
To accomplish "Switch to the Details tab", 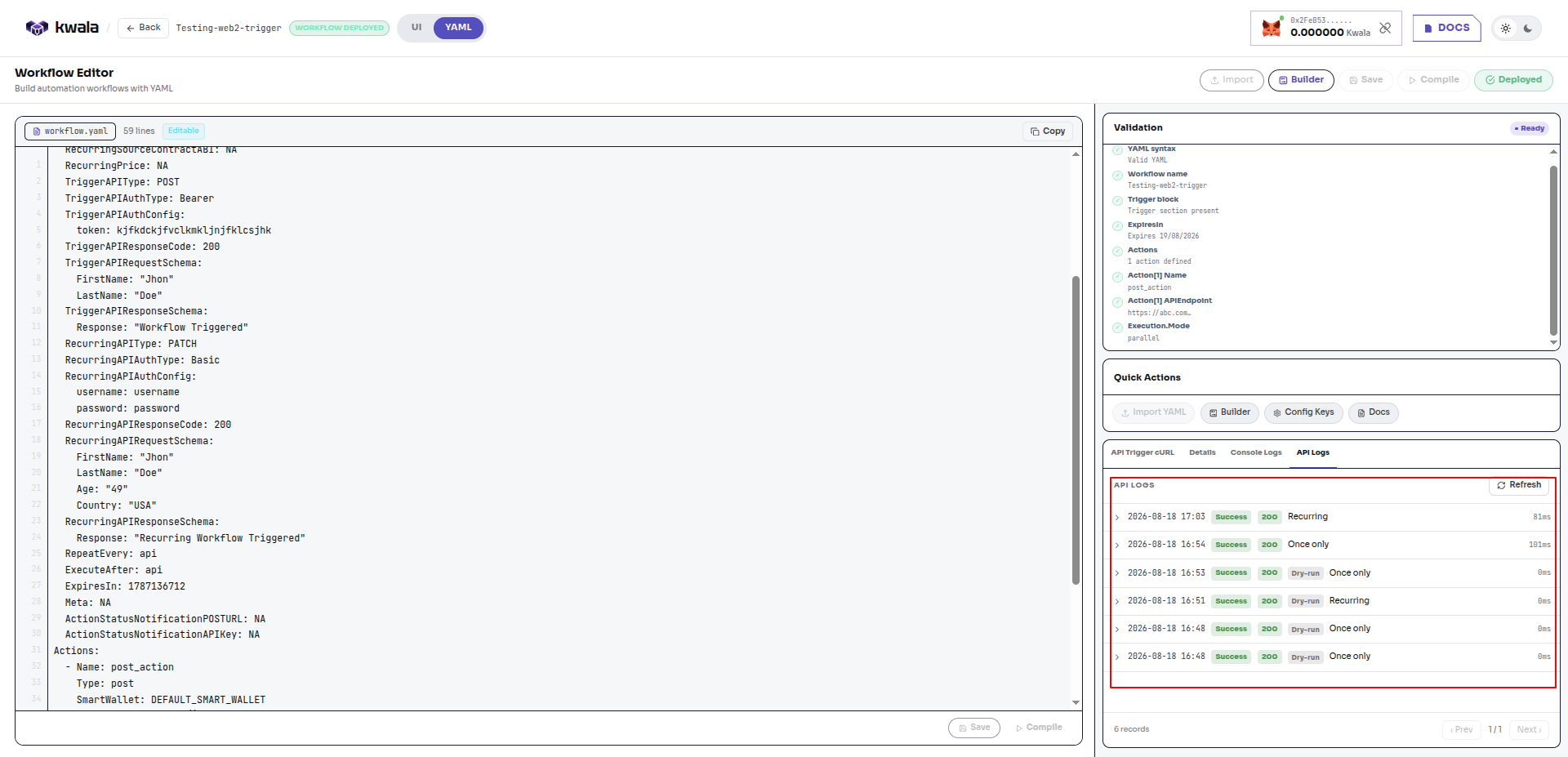I will point(1202,452).
